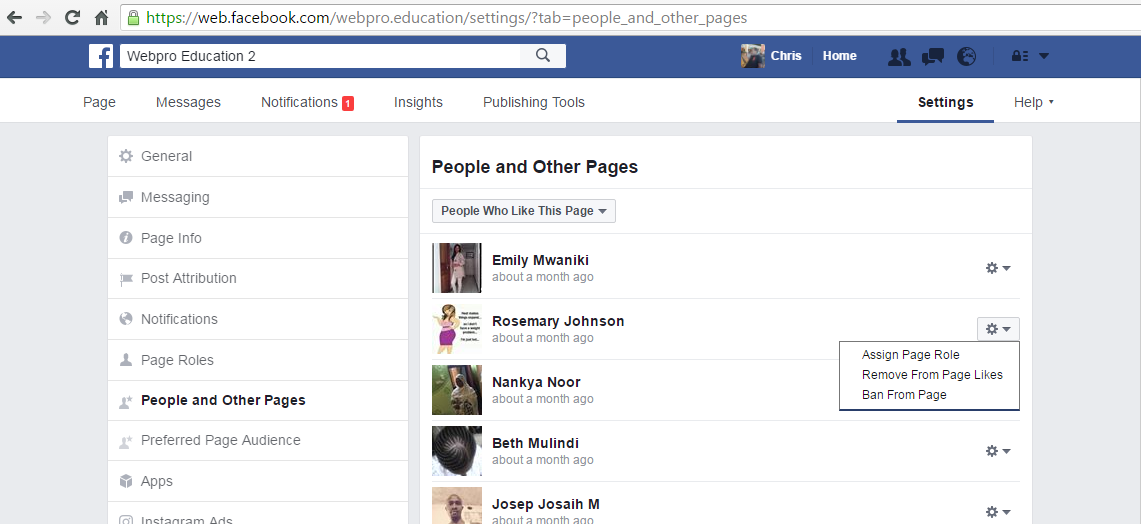Select Remove From Page Likes
This screenshot has width=1141, height=524.
932,375
